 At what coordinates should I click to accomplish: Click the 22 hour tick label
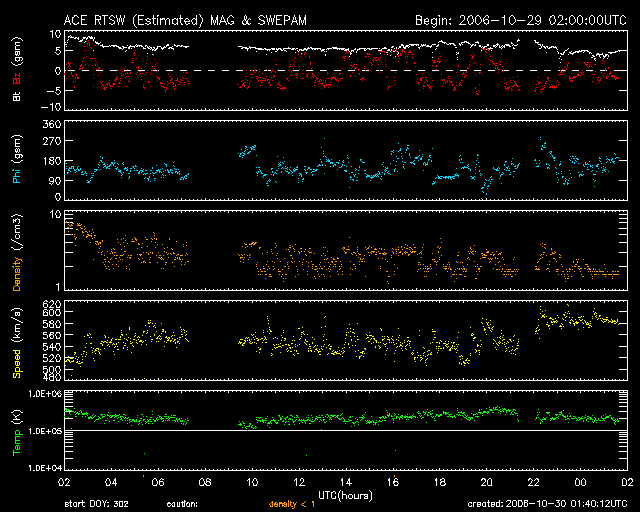(x=533, y=482)
